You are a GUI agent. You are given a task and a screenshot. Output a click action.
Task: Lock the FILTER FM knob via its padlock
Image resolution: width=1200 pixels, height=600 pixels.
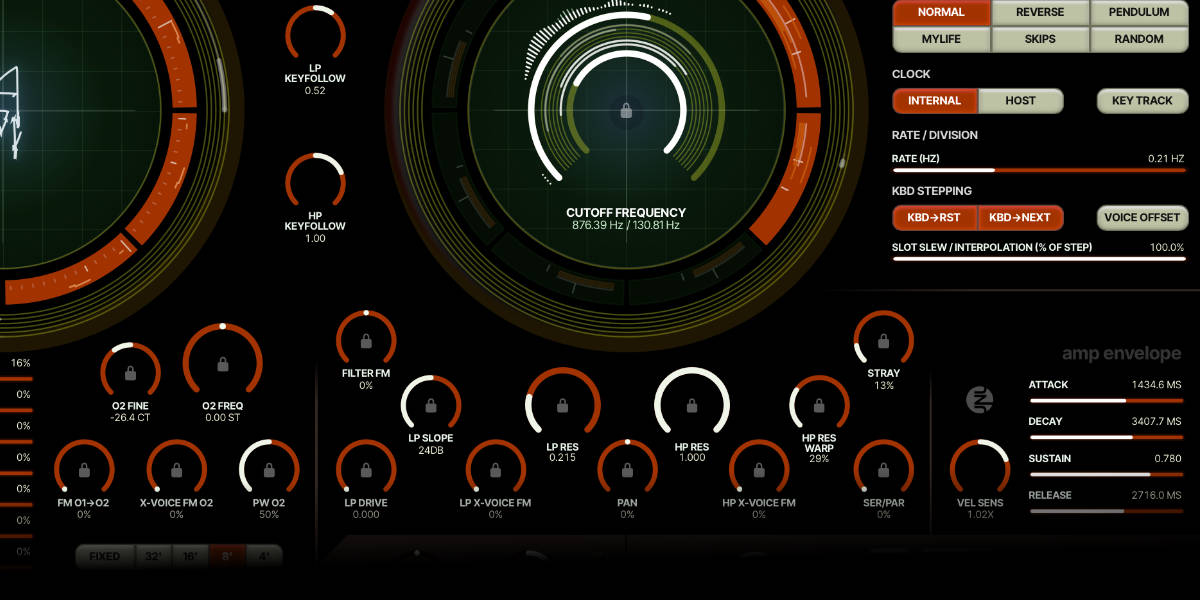tap(366, 341)
